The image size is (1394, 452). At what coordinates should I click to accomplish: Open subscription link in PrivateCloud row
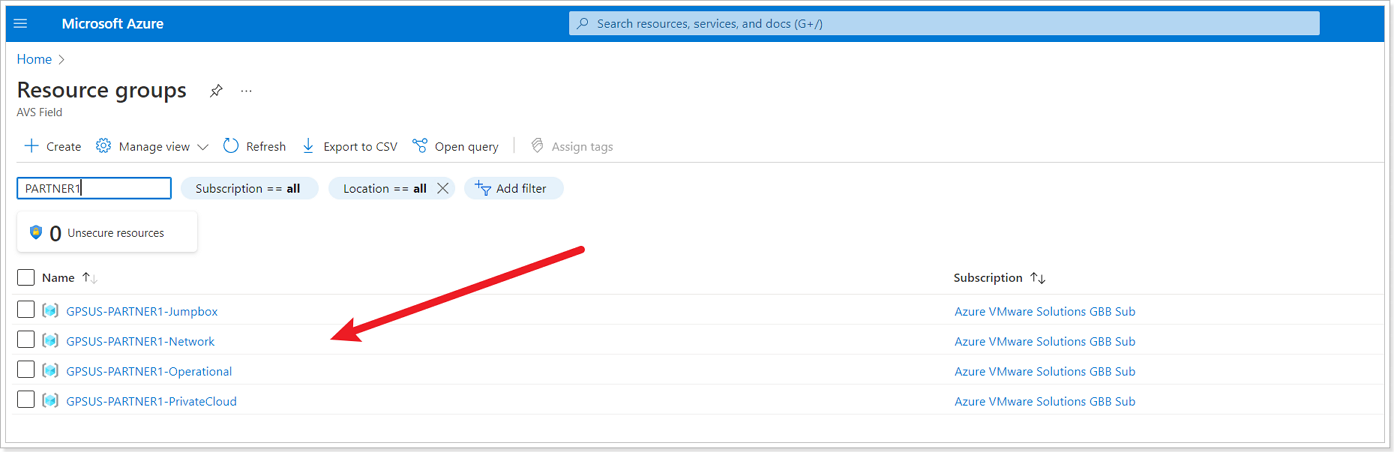point(1045,401)
